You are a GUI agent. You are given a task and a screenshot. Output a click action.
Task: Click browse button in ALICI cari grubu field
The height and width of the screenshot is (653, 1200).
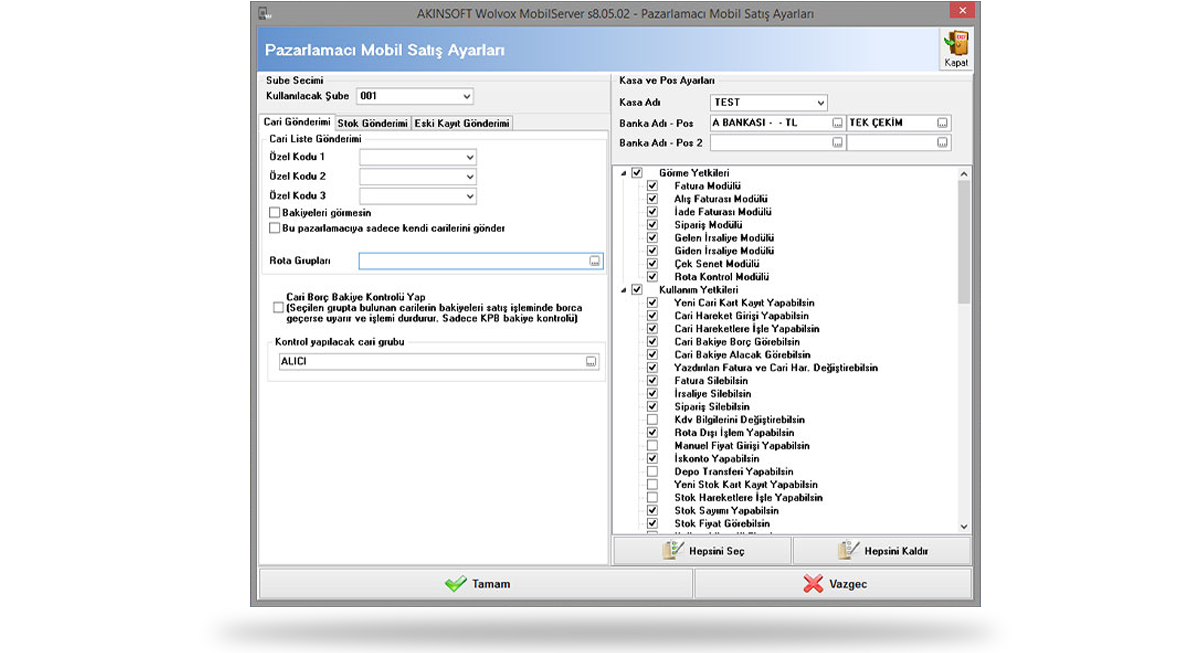pos(591,362)
